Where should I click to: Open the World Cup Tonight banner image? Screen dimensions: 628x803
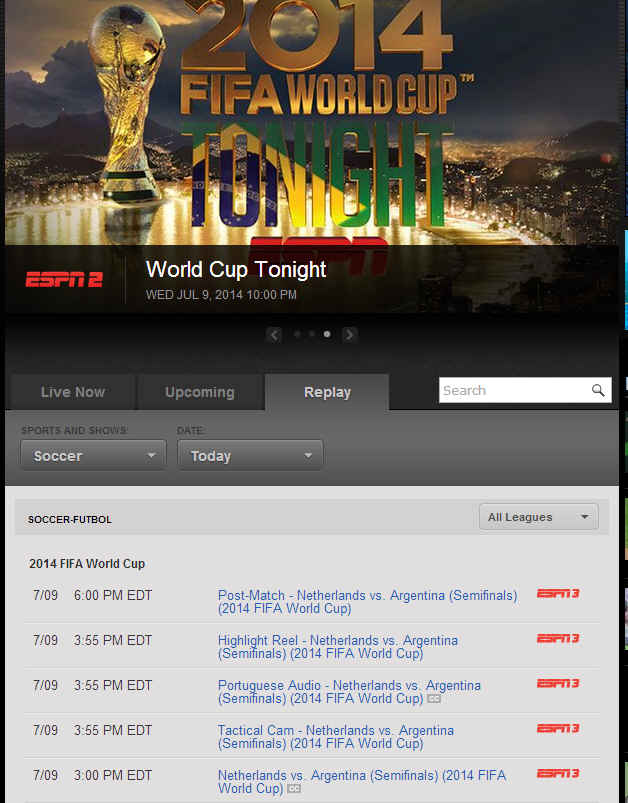311,123
